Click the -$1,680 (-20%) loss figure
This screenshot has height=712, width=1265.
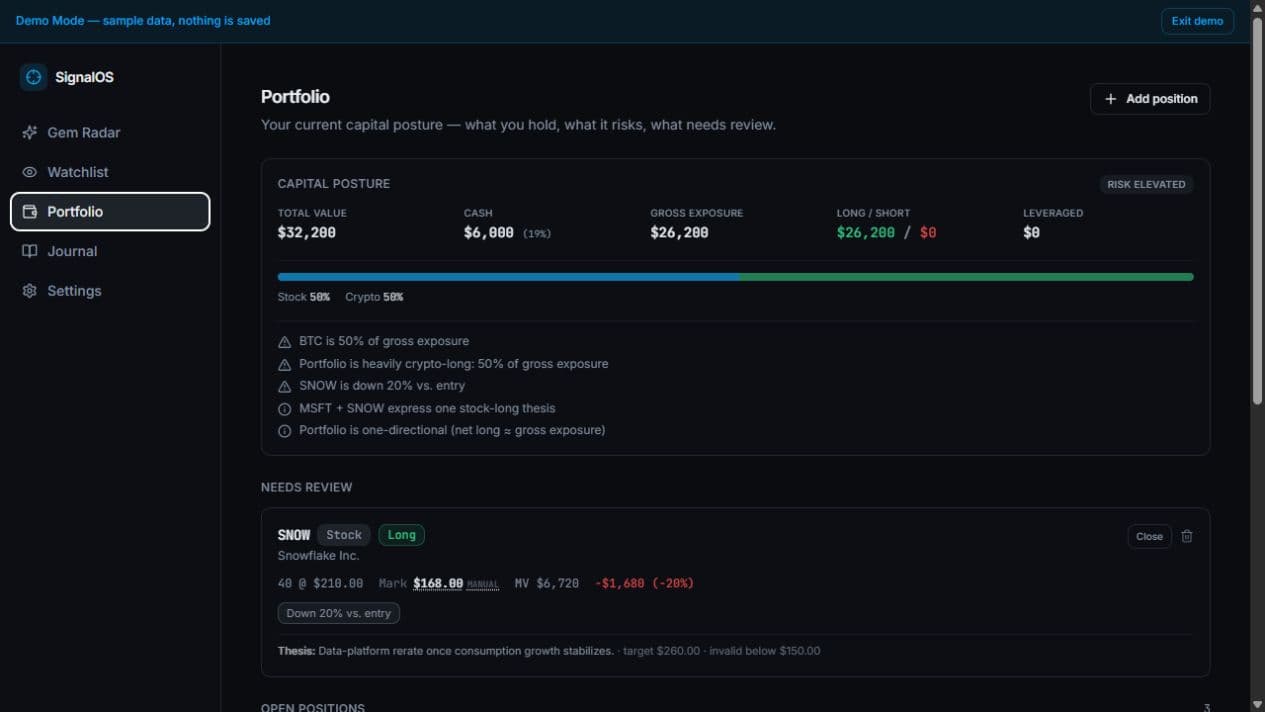point(644,583)
